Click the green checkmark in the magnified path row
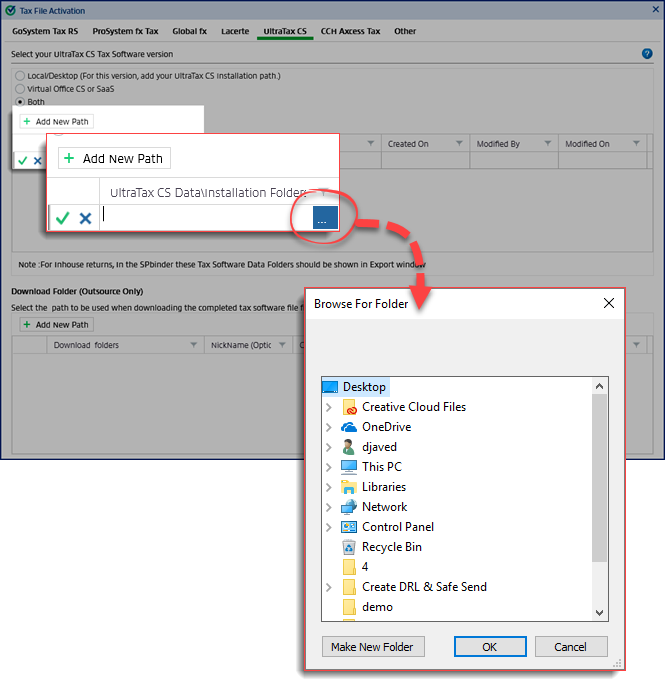Viewport: 665px width, 686px height. click(x=63, y=217)
